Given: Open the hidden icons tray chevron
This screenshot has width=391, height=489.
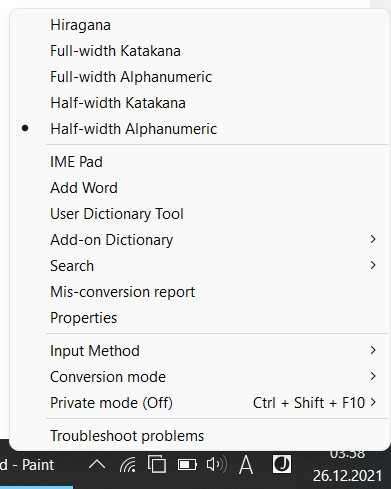Looking at the screenshot, I should coord(97,464).
